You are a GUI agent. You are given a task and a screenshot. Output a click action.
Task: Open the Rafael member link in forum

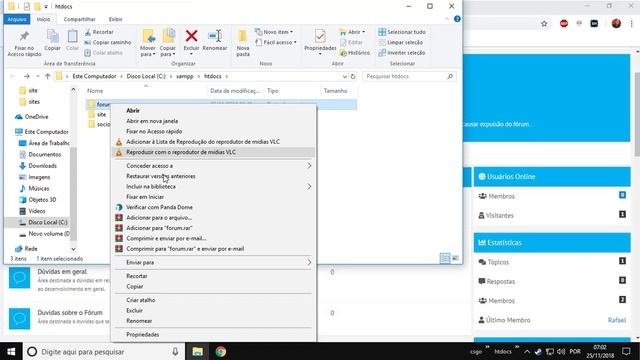point(617,320)
